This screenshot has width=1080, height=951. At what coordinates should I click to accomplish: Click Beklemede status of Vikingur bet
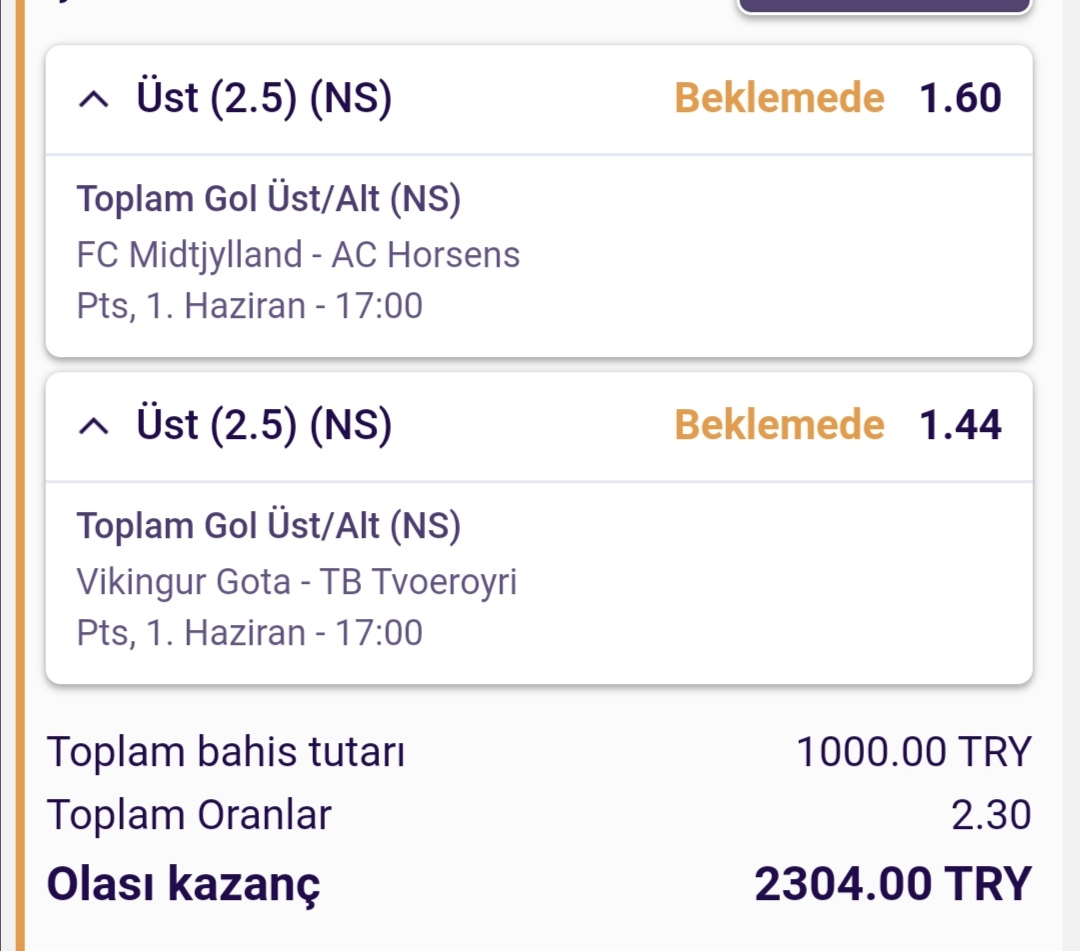779,424
